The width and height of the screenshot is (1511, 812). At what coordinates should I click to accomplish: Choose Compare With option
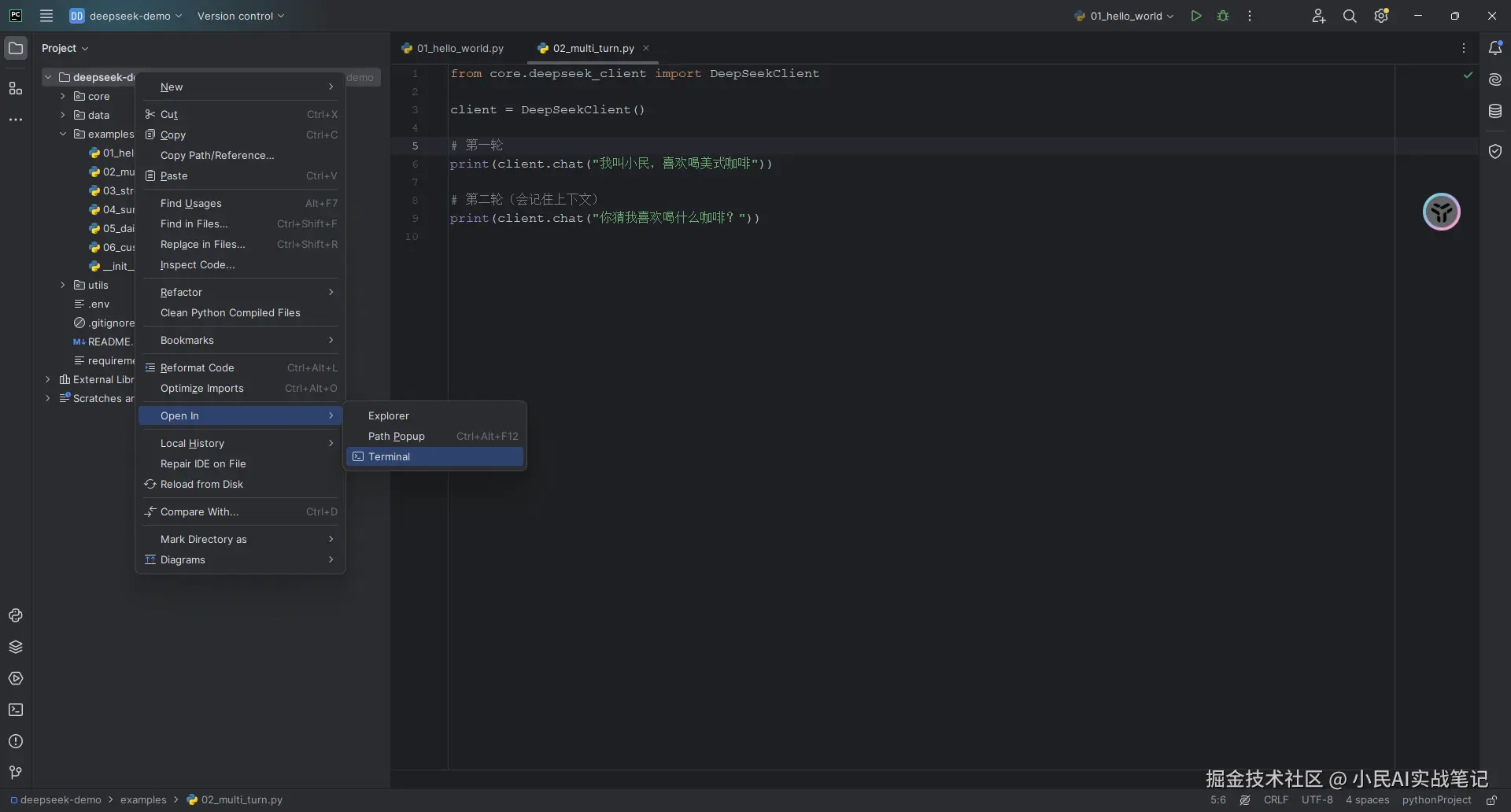[241, 511]
